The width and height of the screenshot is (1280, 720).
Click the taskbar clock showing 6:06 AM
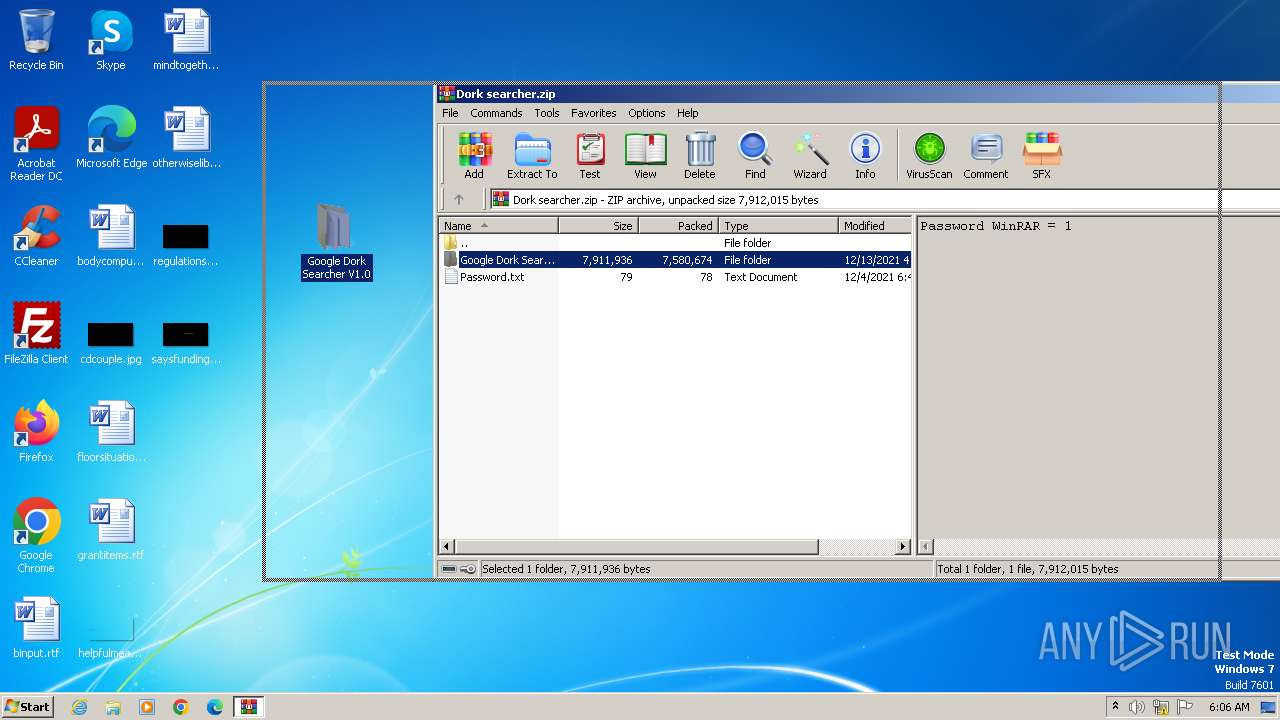click(x=1229, y=707)
